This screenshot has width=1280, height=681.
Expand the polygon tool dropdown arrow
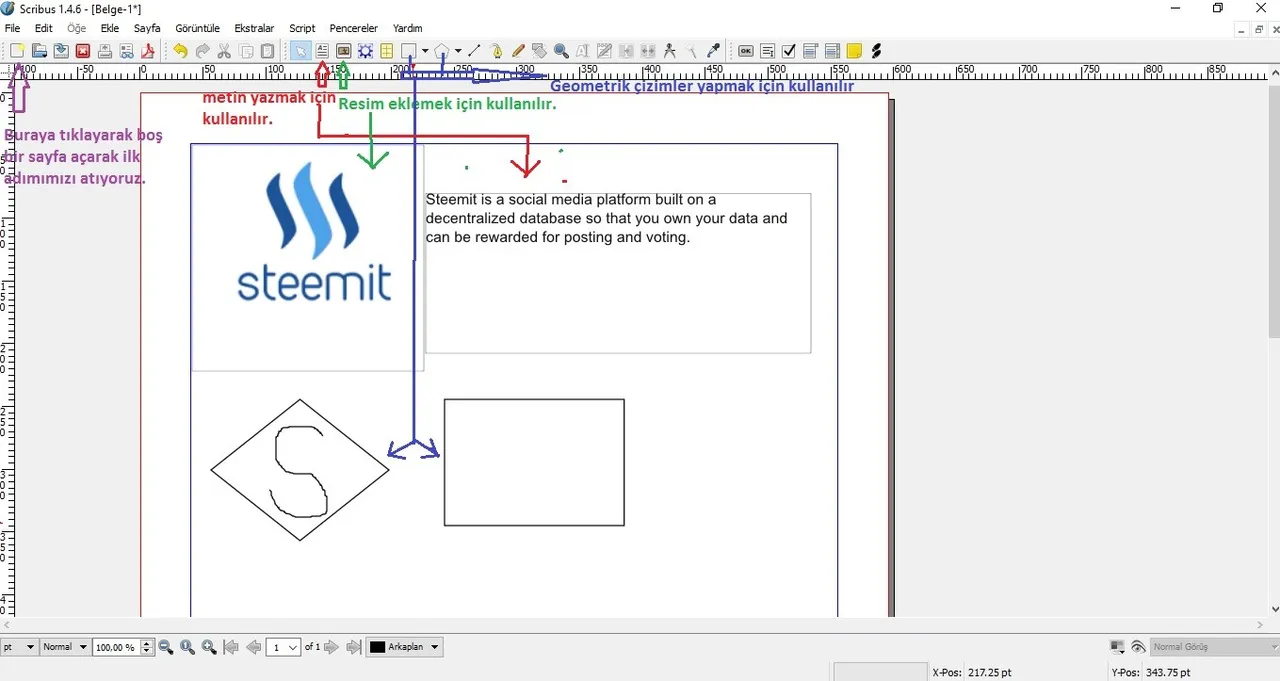458,51
